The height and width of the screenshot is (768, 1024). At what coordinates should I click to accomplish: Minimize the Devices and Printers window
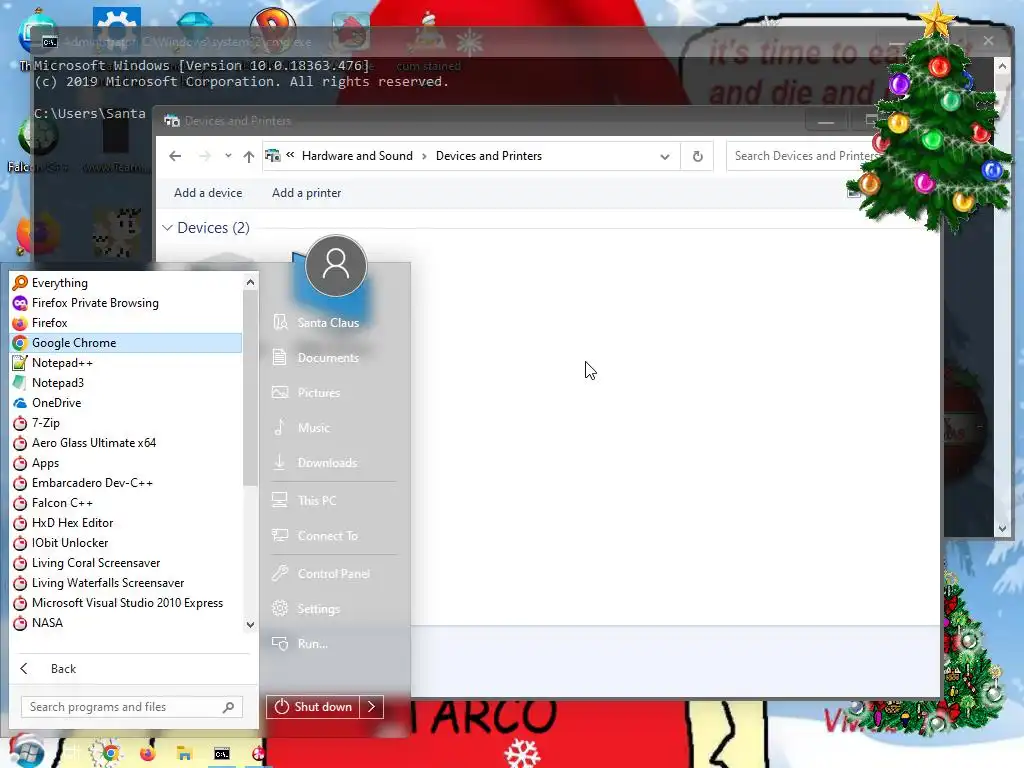(826, 121)
